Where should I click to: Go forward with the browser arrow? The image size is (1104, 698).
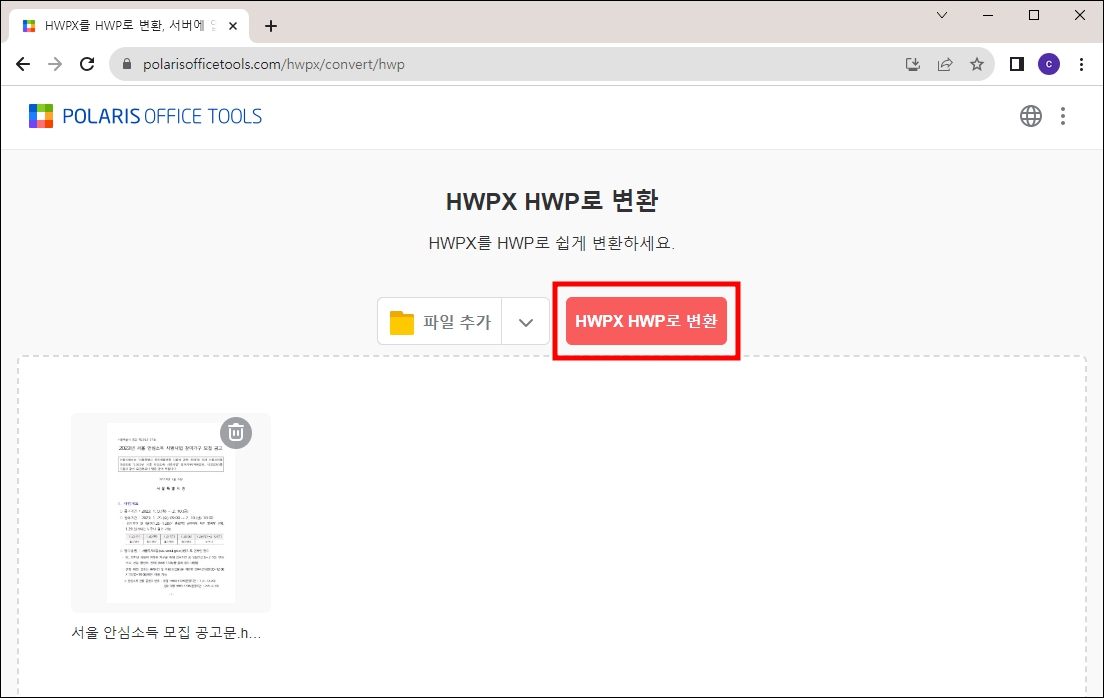pyautogui.click(x=55, y=64)
